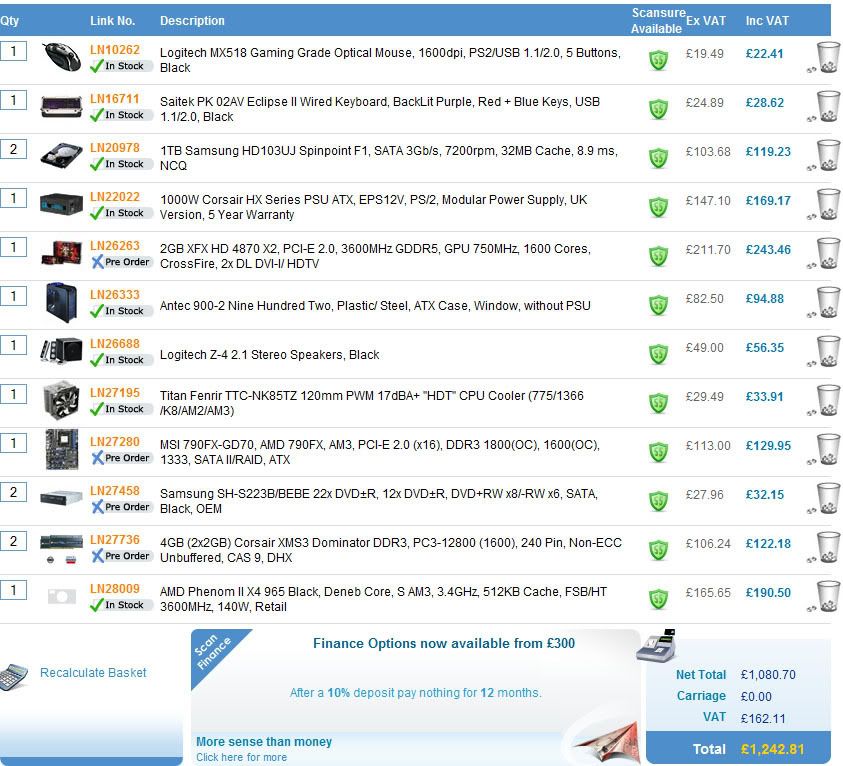Click trash icon for Logitech Z-4 speakers
843x766 pixels.
click(x=827, y=351)
